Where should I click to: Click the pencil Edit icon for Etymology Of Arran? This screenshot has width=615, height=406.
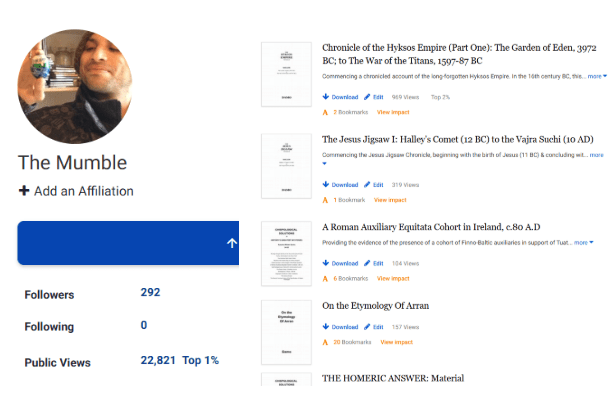pyautogui.click(x=367, y=327)
